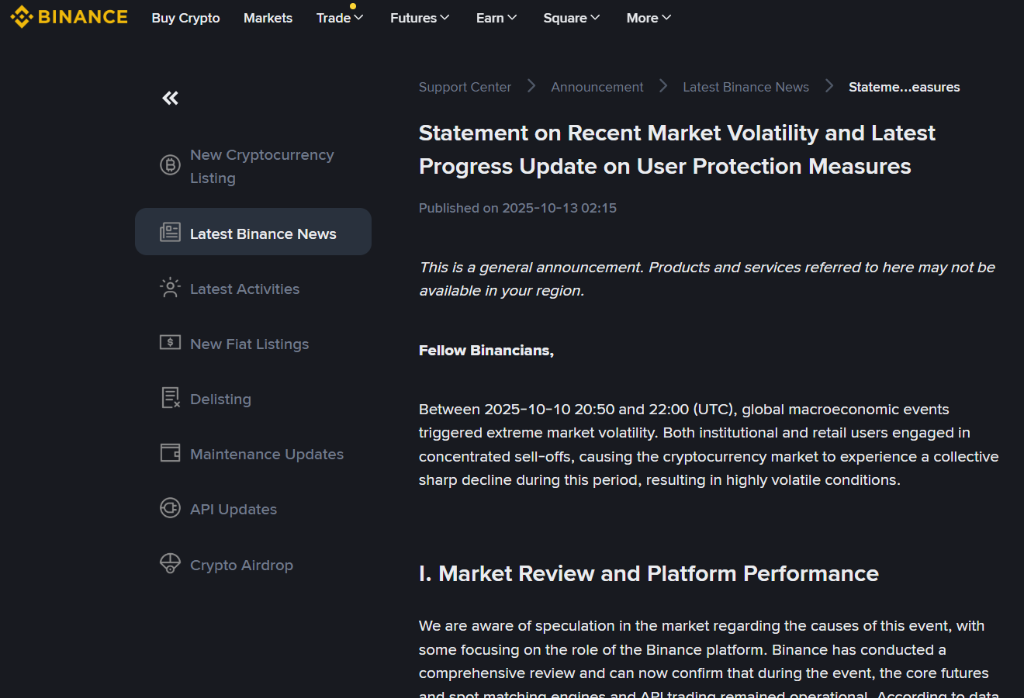Expand the Trade dropdown menu
The image size is (1024, 698).
(x=340, y=18)
